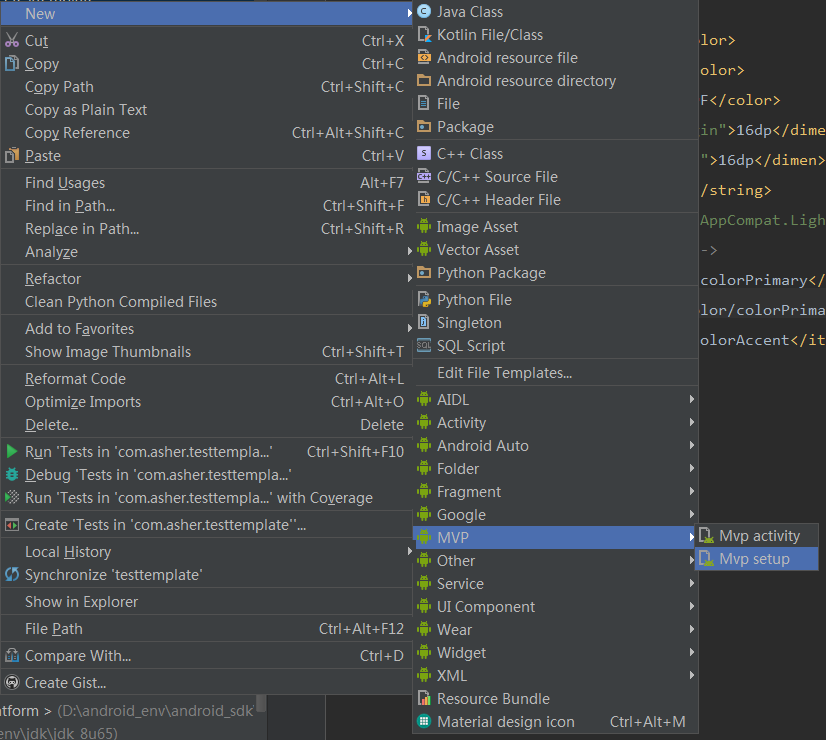Click the Python File icon
The height and width of the screenshot is (740, 826).
(x=424, y=300)
